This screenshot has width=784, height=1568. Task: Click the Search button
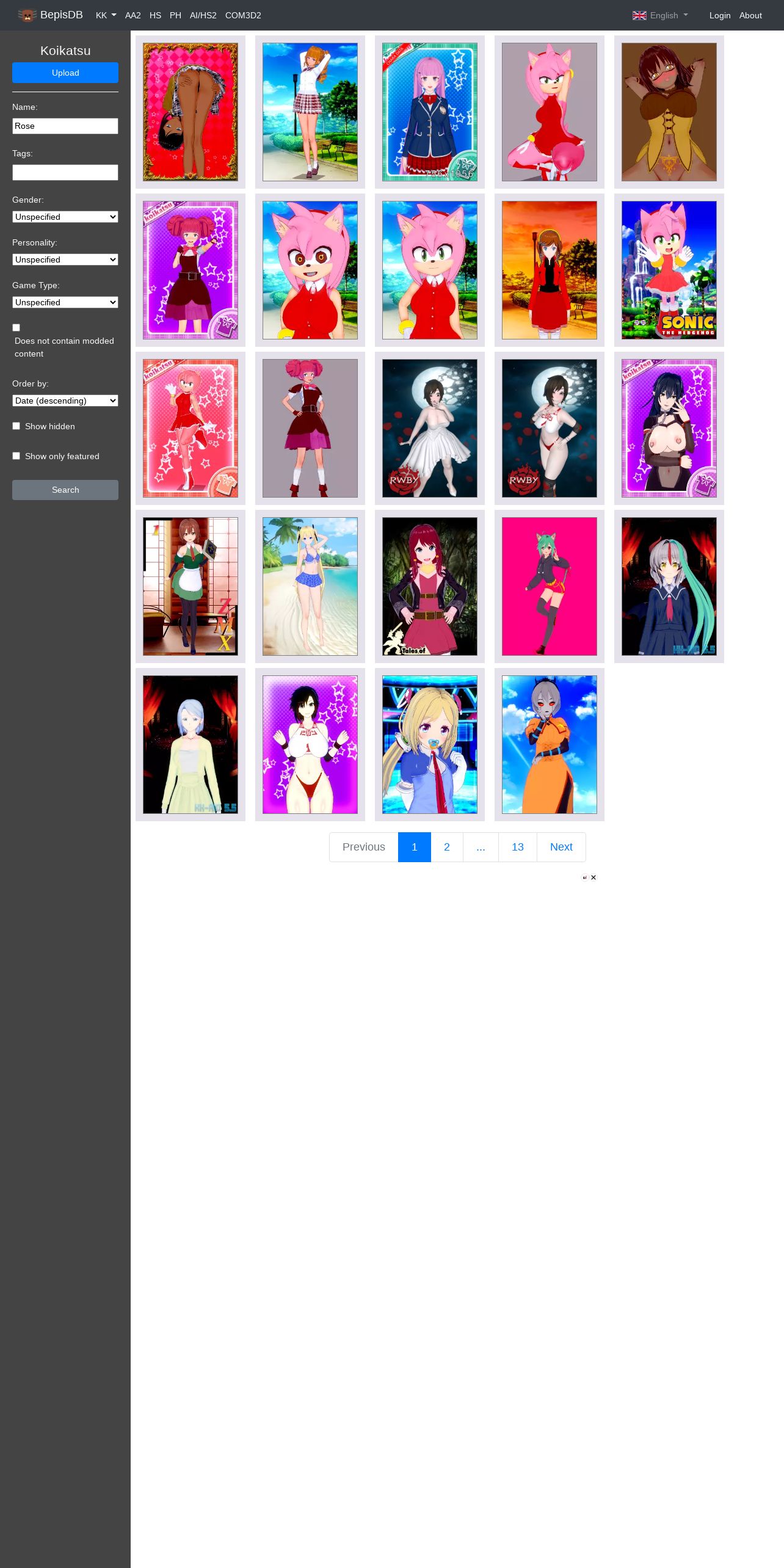65,490
